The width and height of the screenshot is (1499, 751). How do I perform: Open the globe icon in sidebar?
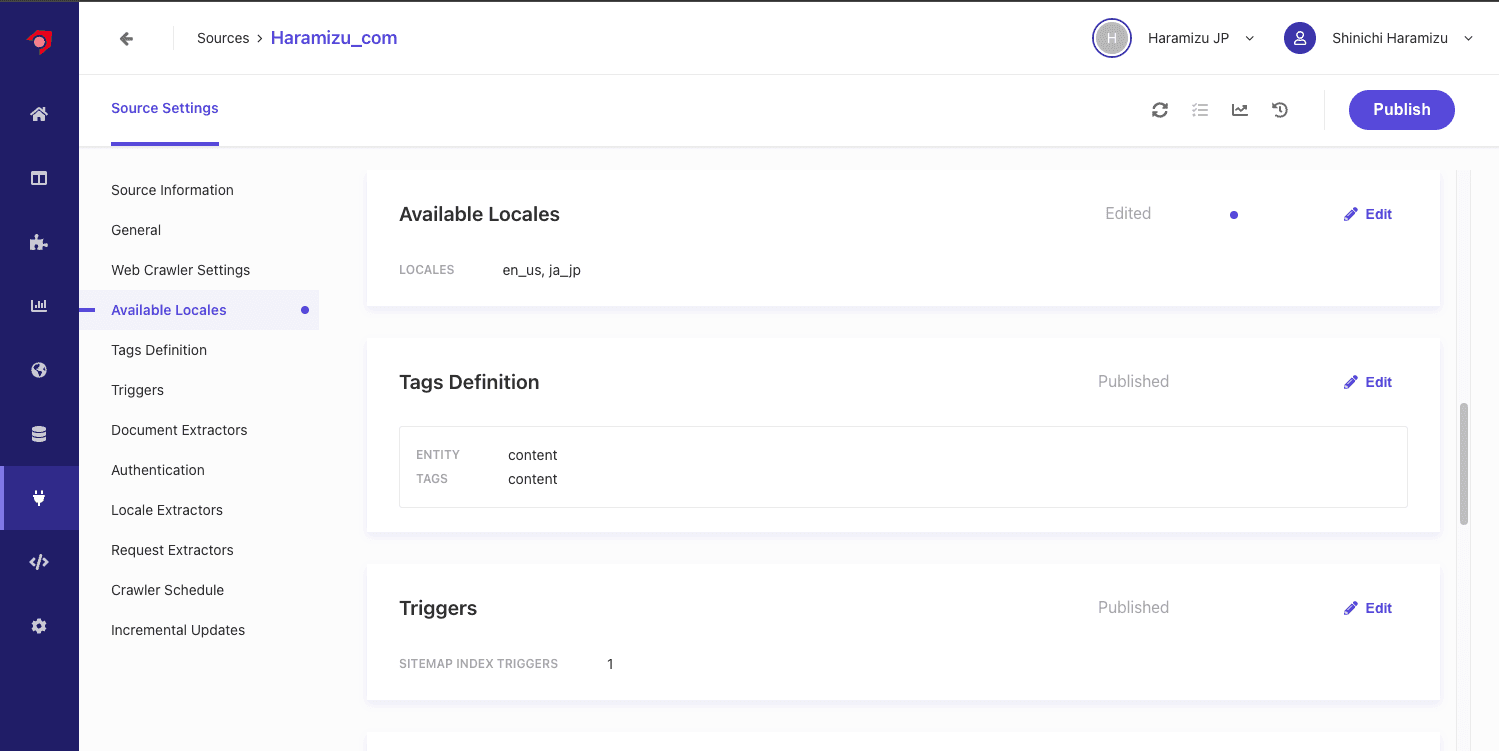click(x=39, y=370)
